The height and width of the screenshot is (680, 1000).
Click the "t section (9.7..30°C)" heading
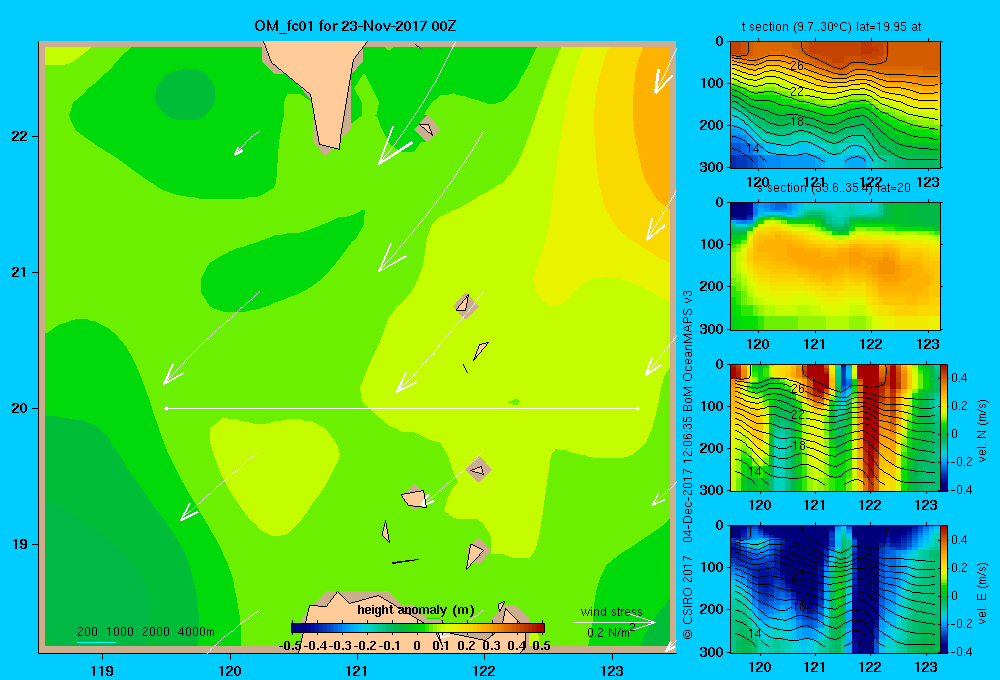pos(797,27)
